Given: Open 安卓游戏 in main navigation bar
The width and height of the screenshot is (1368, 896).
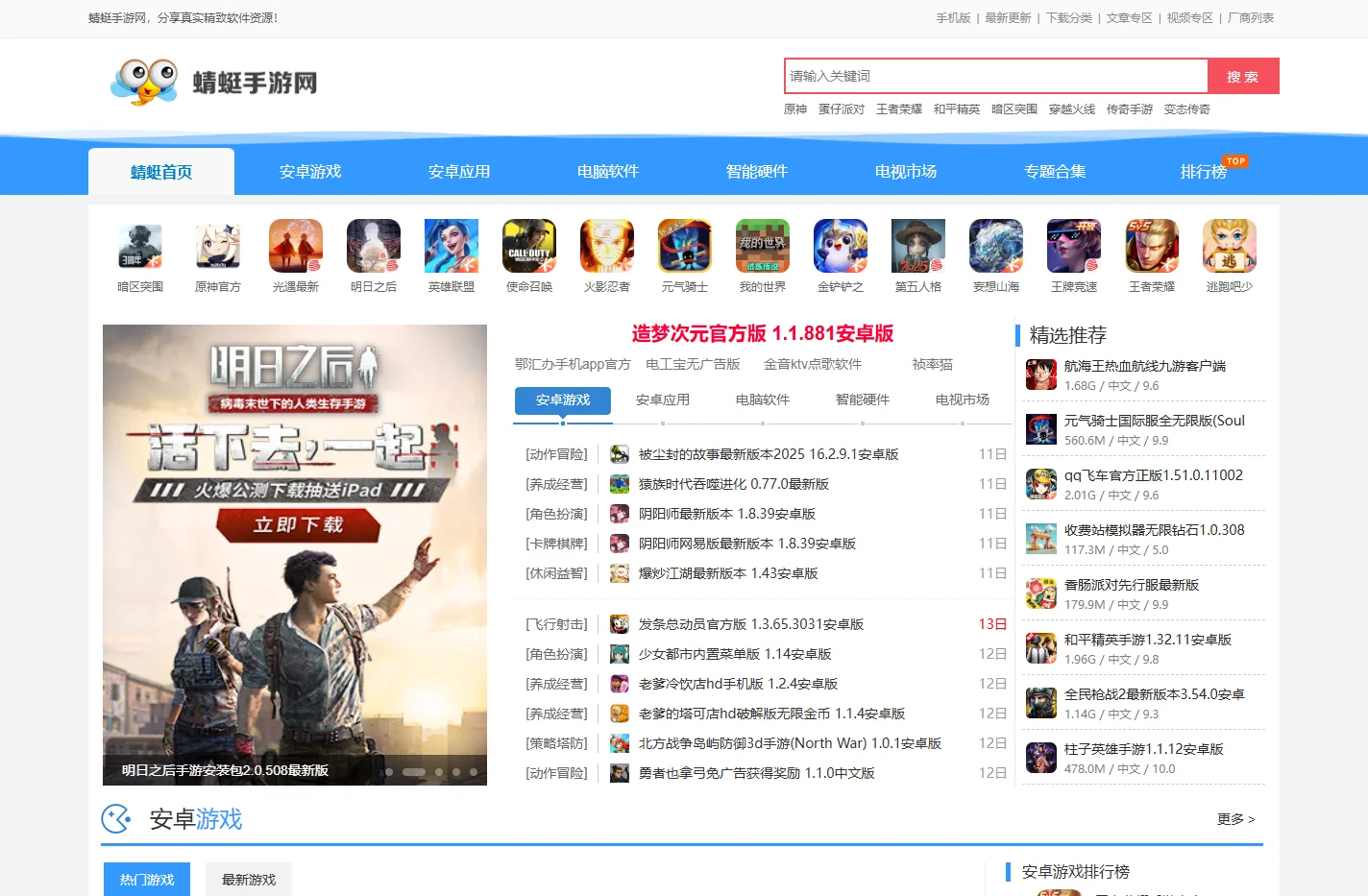Looking at the screenshot, I should tap(310, 172).
